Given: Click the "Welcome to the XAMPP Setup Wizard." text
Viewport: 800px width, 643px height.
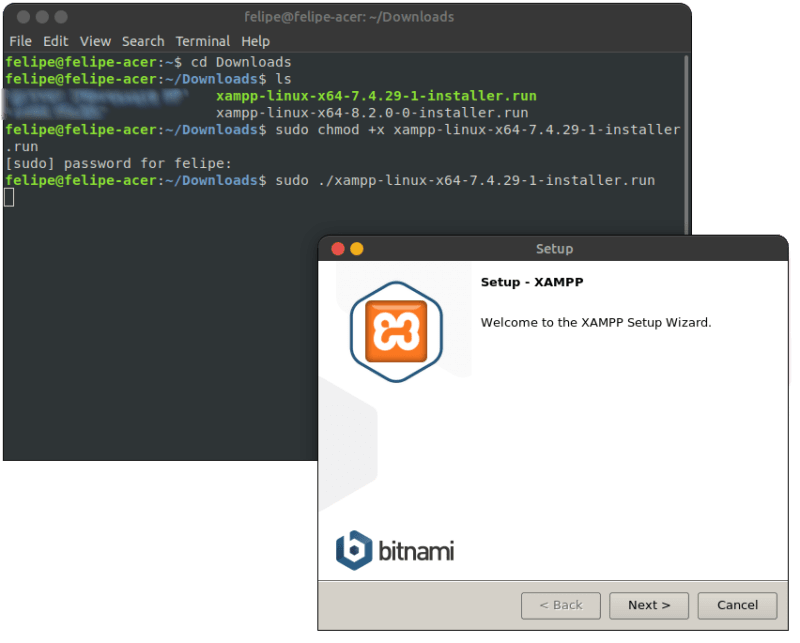Looking at the screenshot, I should (x=596, y=323).
